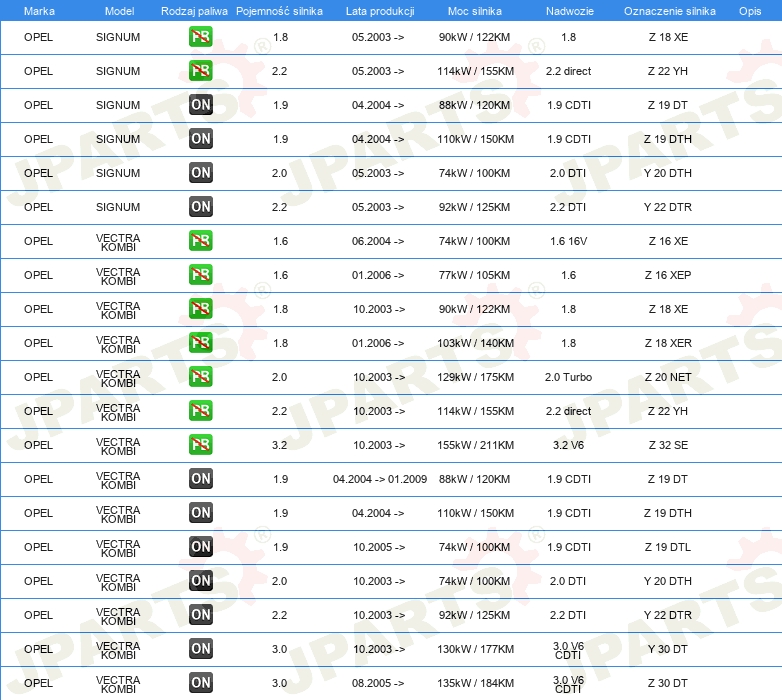Click body type cell 2.0 Turbo
782x700 pixels.
568,377
